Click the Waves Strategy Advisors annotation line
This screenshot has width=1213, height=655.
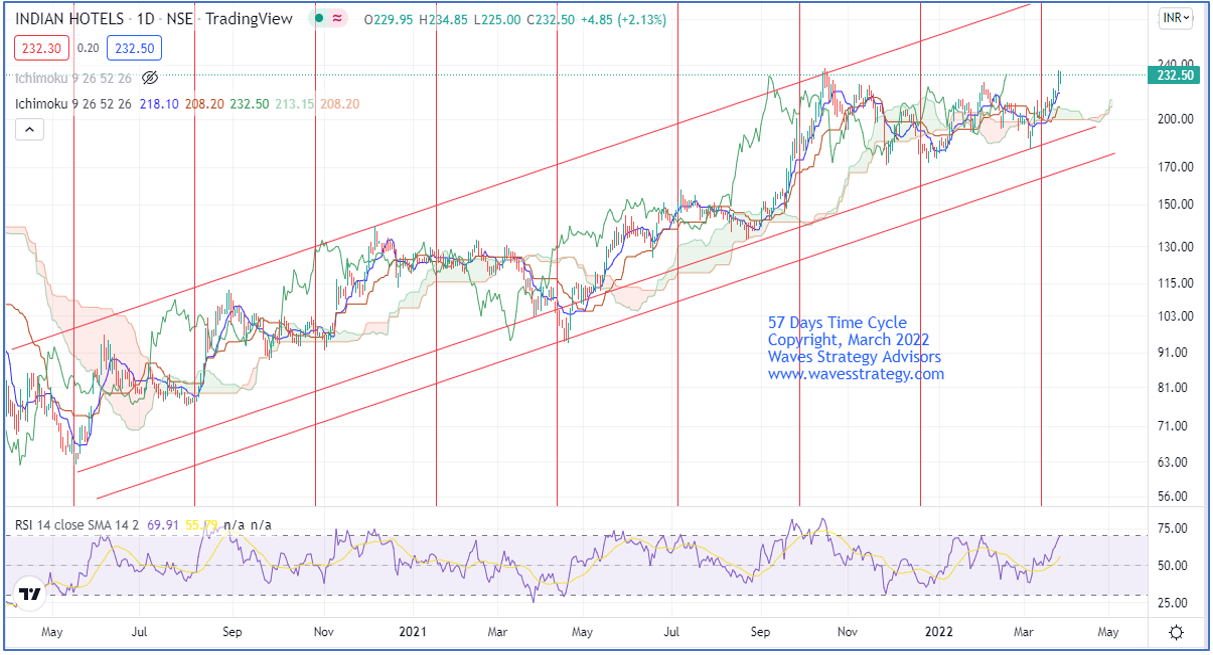[x=854, y=357]
